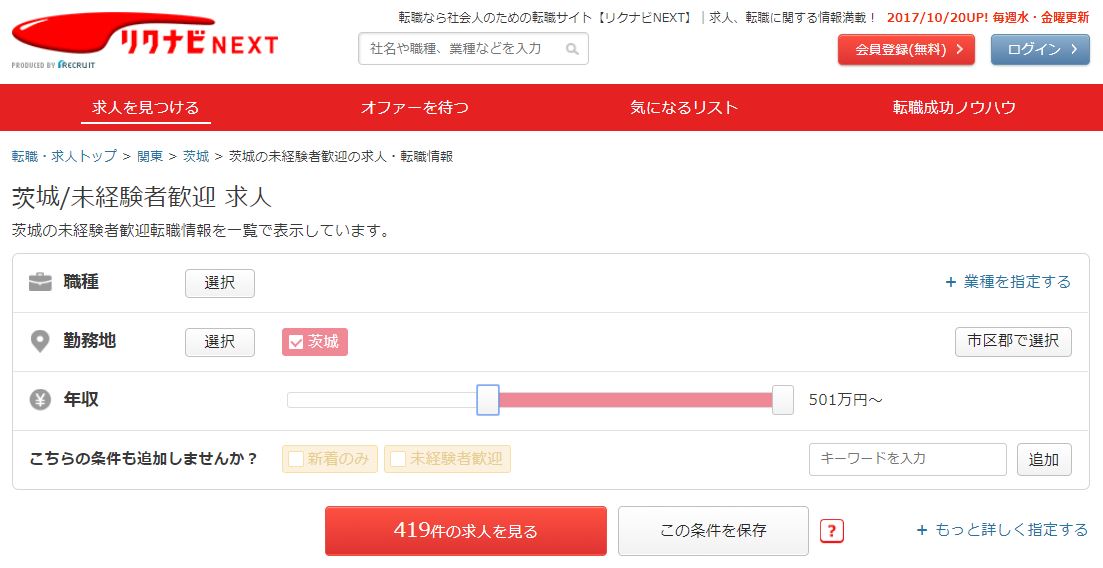1103x568 pixels.
Task: Check the 新着のみ checkbox
Action: (x=296, y=459)
